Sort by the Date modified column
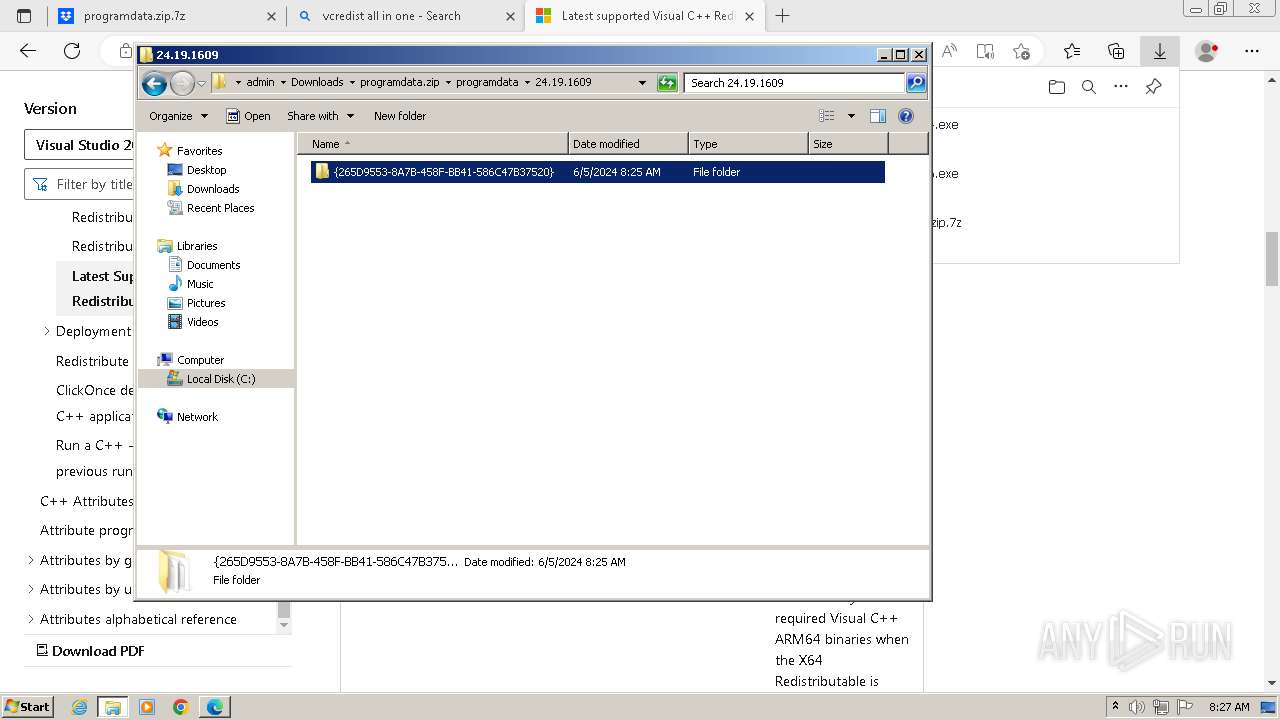The image size is (1280, 720). [x=628, y=144]
